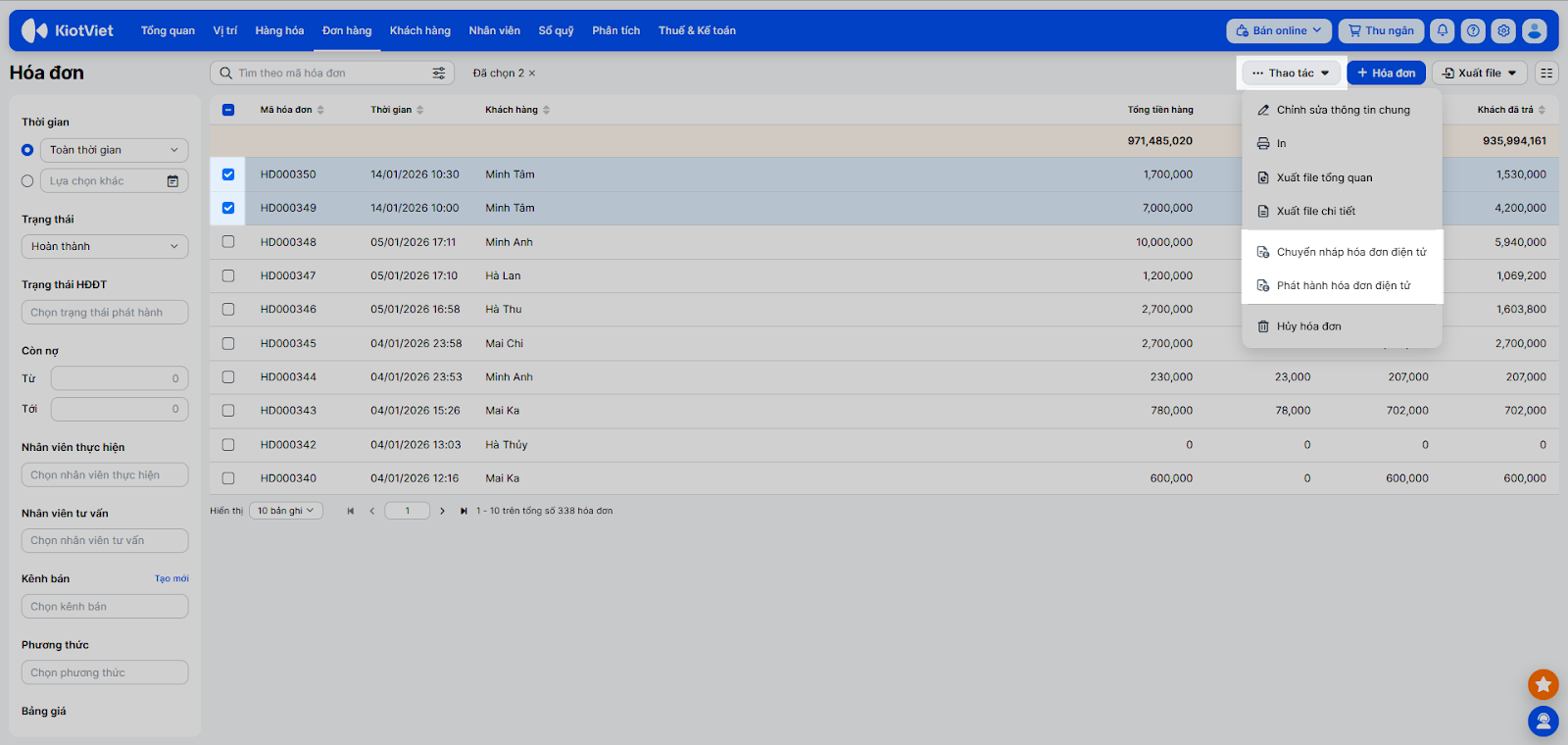1568x745 pixels.
Task: Open the 'Thu ngân' cashier button
Action: coord(1381,30)
